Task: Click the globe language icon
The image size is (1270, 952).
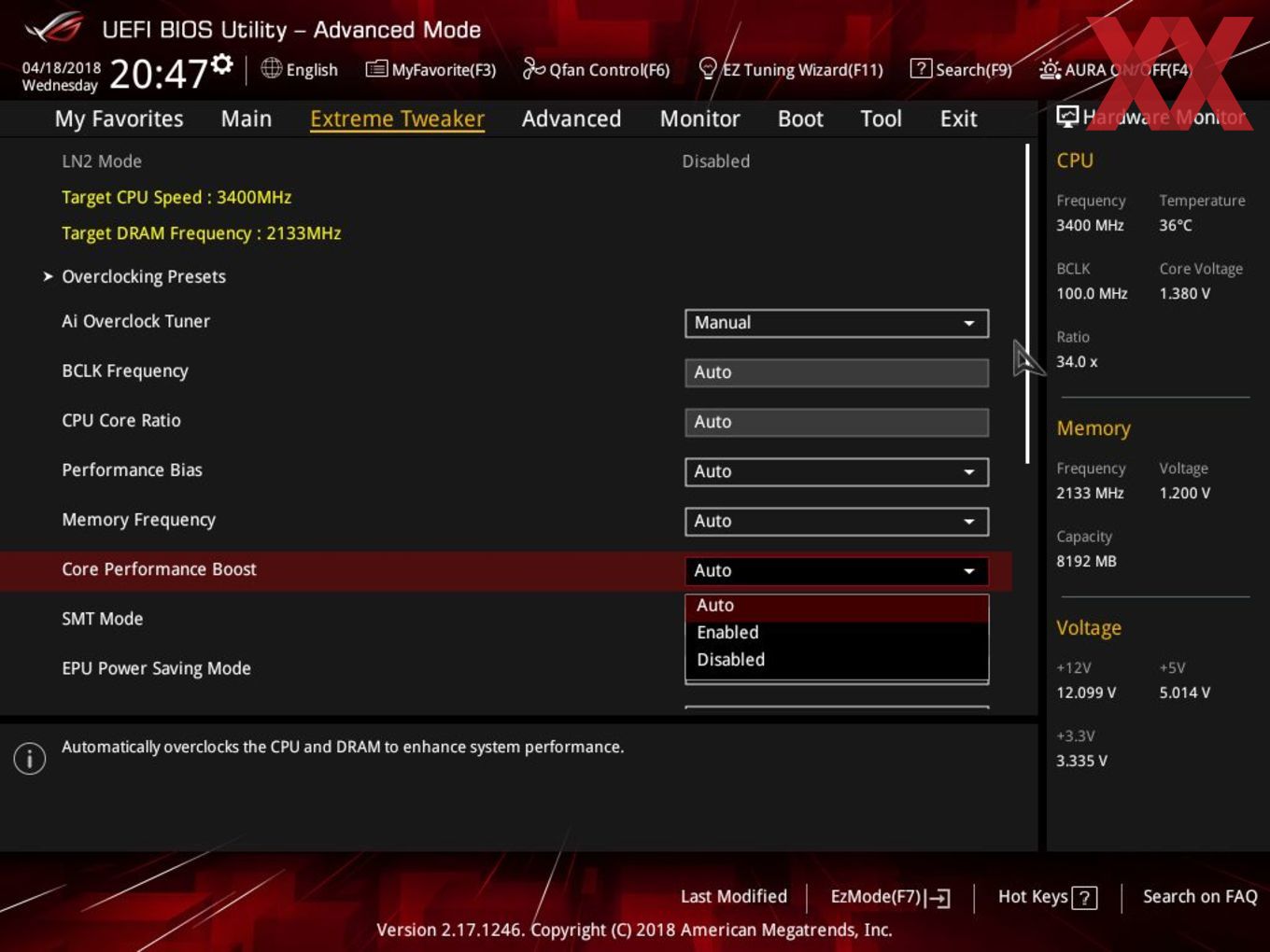Action: tap(271, 68)
